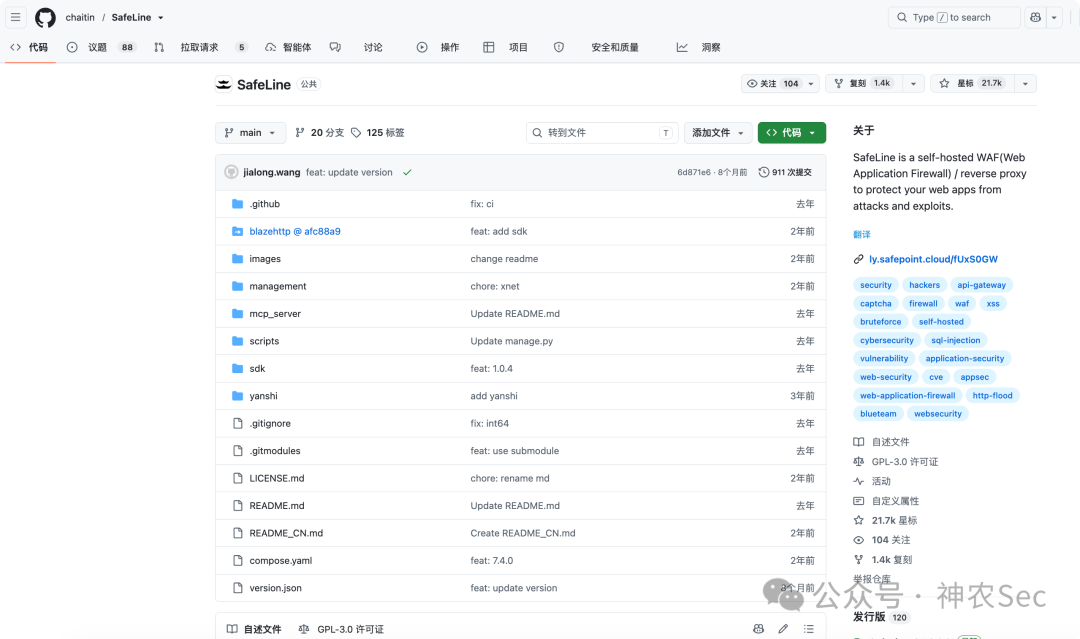Open the blazehttp @ afc88a9 submodule
1080x639 pixels.
295,231
